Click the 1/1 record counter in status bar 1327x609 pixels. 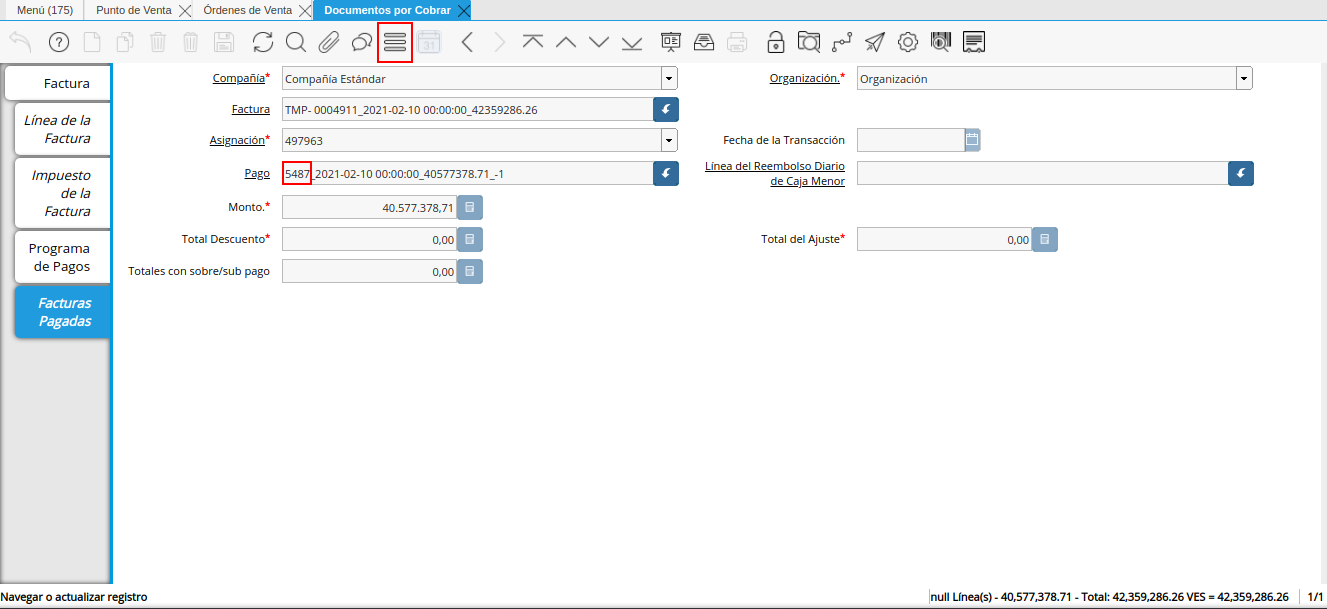[x=1315, y=596]
